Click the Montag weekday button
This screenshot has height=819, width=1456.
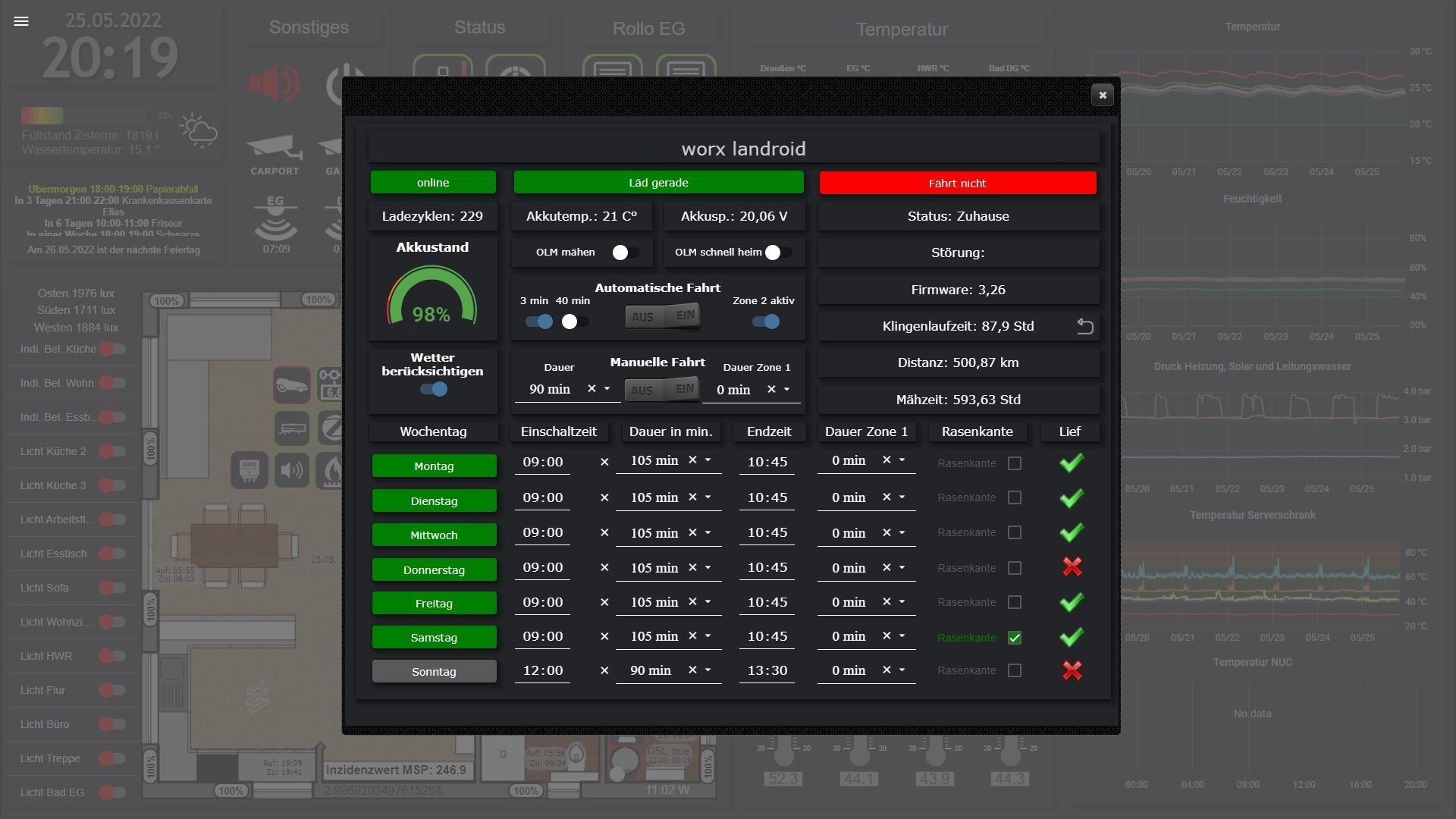[x=434, y=466]
